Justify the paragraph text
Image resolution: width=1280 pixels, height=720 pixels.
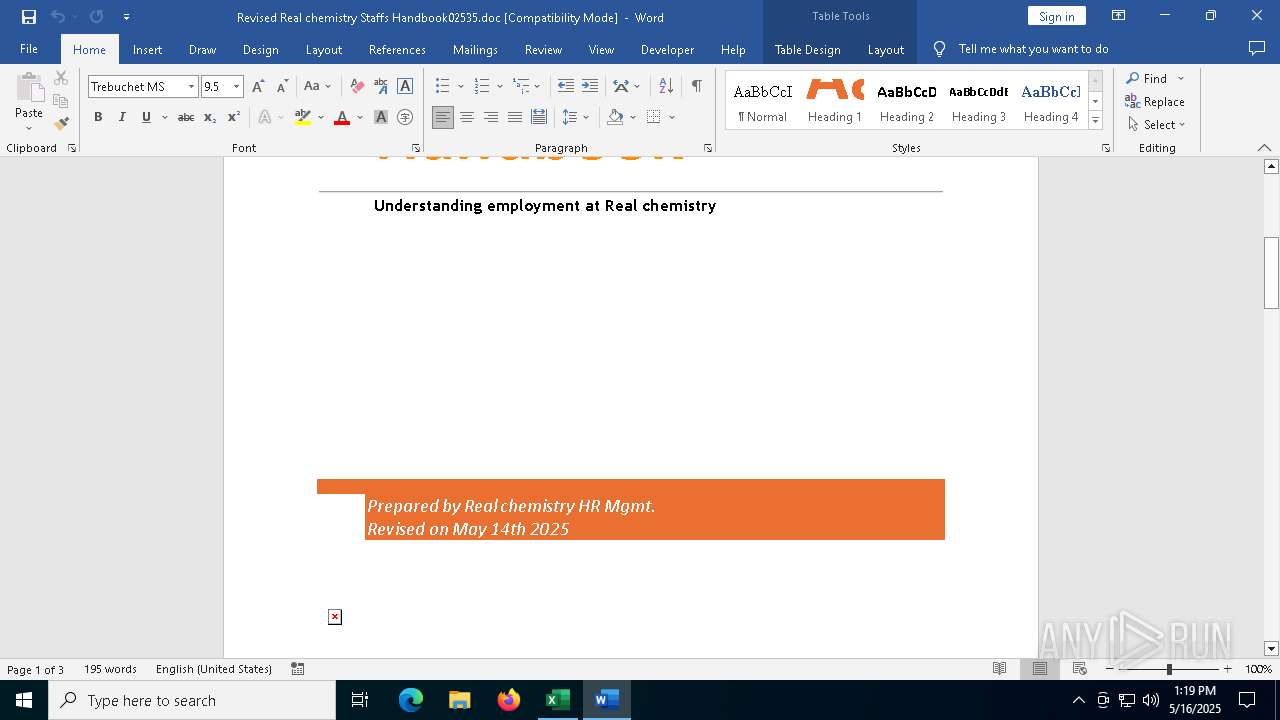click(x=515, y=117)
